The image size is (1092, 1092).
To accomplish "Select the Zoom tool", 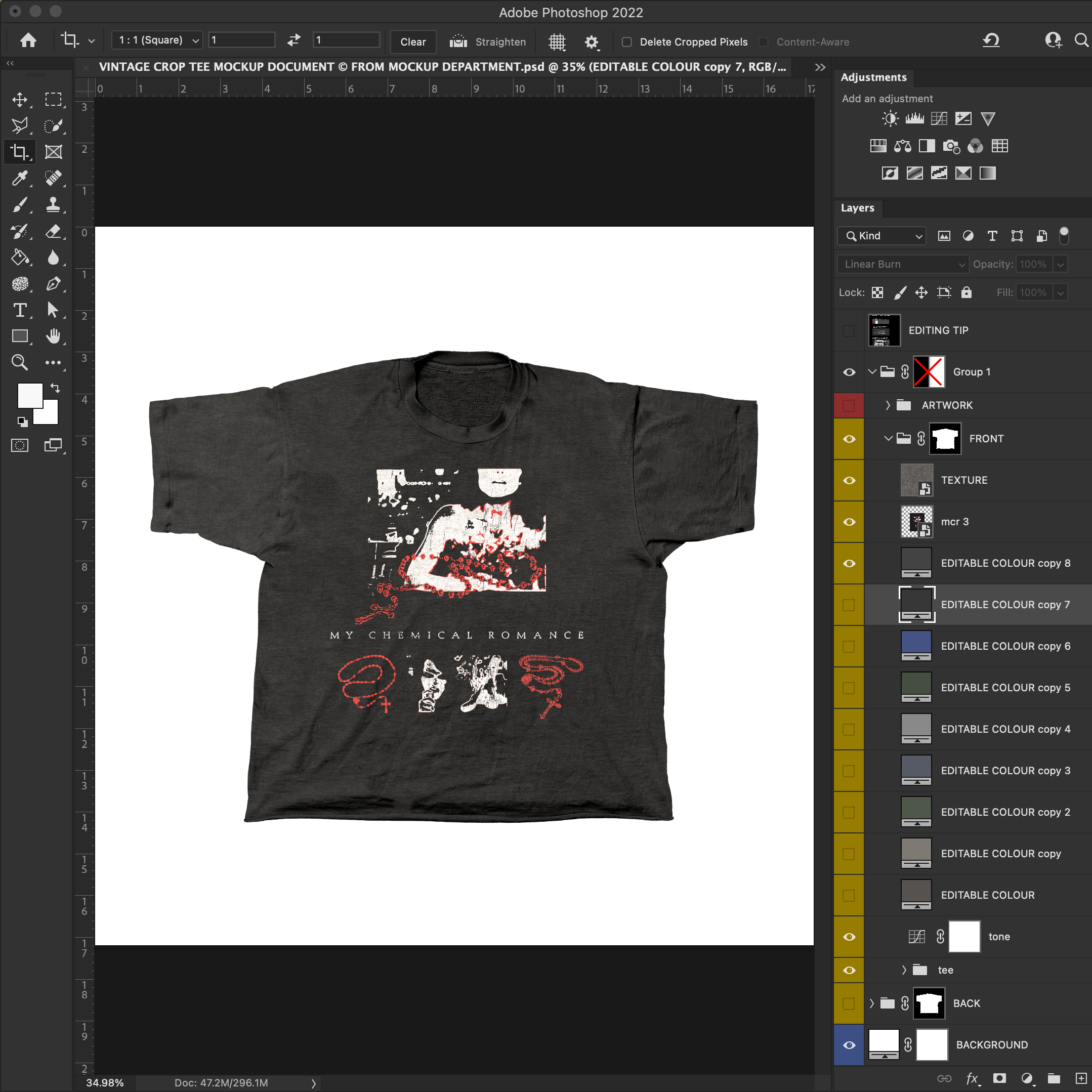I will tap(20, 362).
